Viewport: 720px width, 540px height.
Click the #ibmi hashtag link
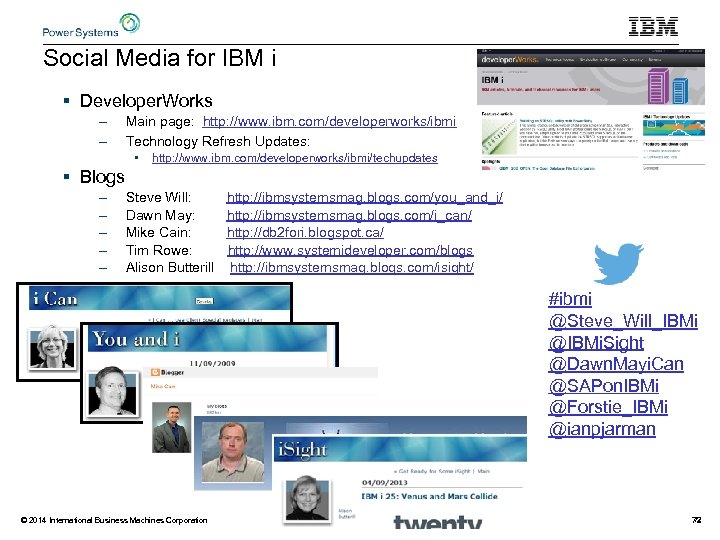point(570,299)
